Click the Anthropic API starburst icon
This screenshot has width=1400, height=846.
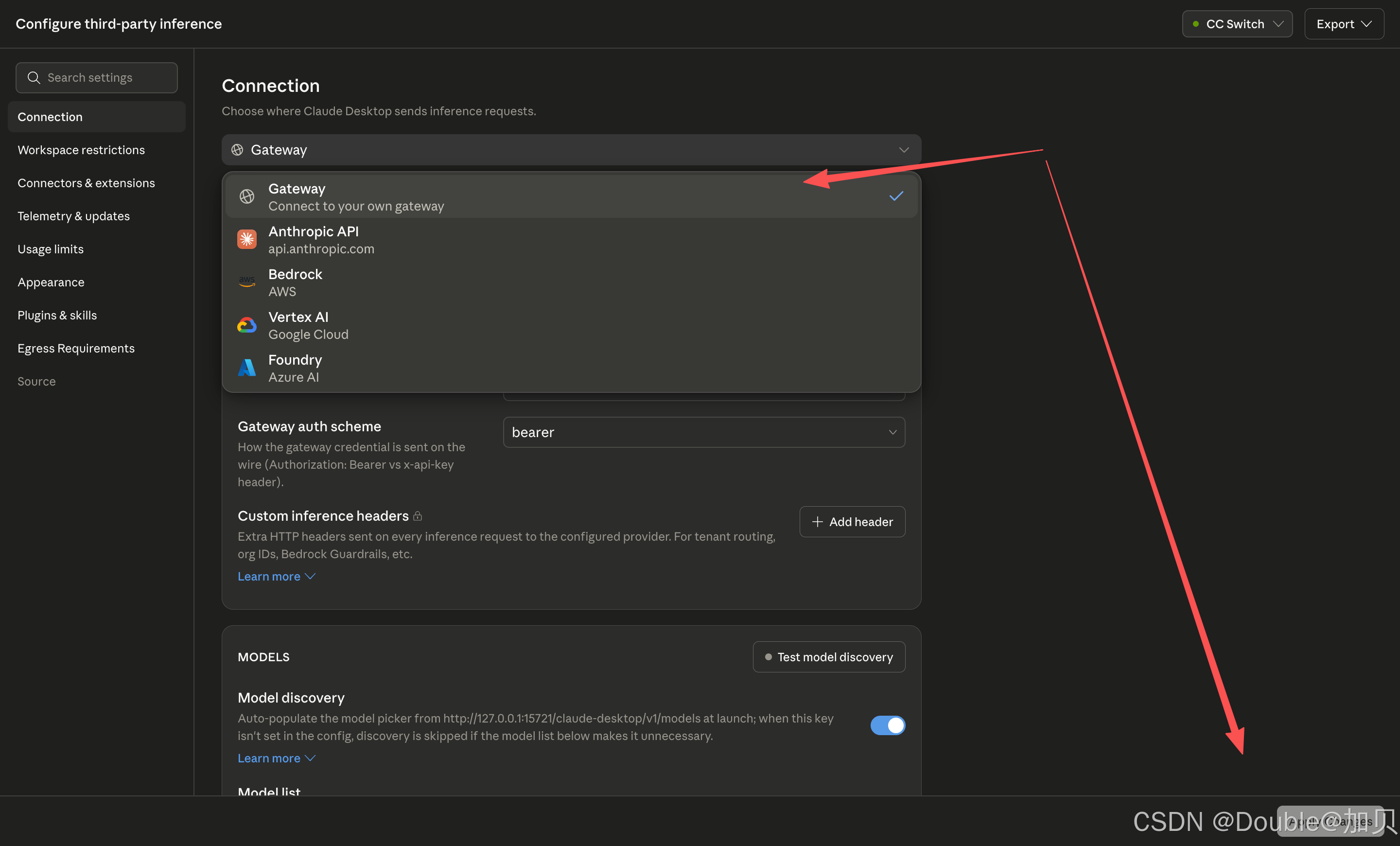coord(246,239)
